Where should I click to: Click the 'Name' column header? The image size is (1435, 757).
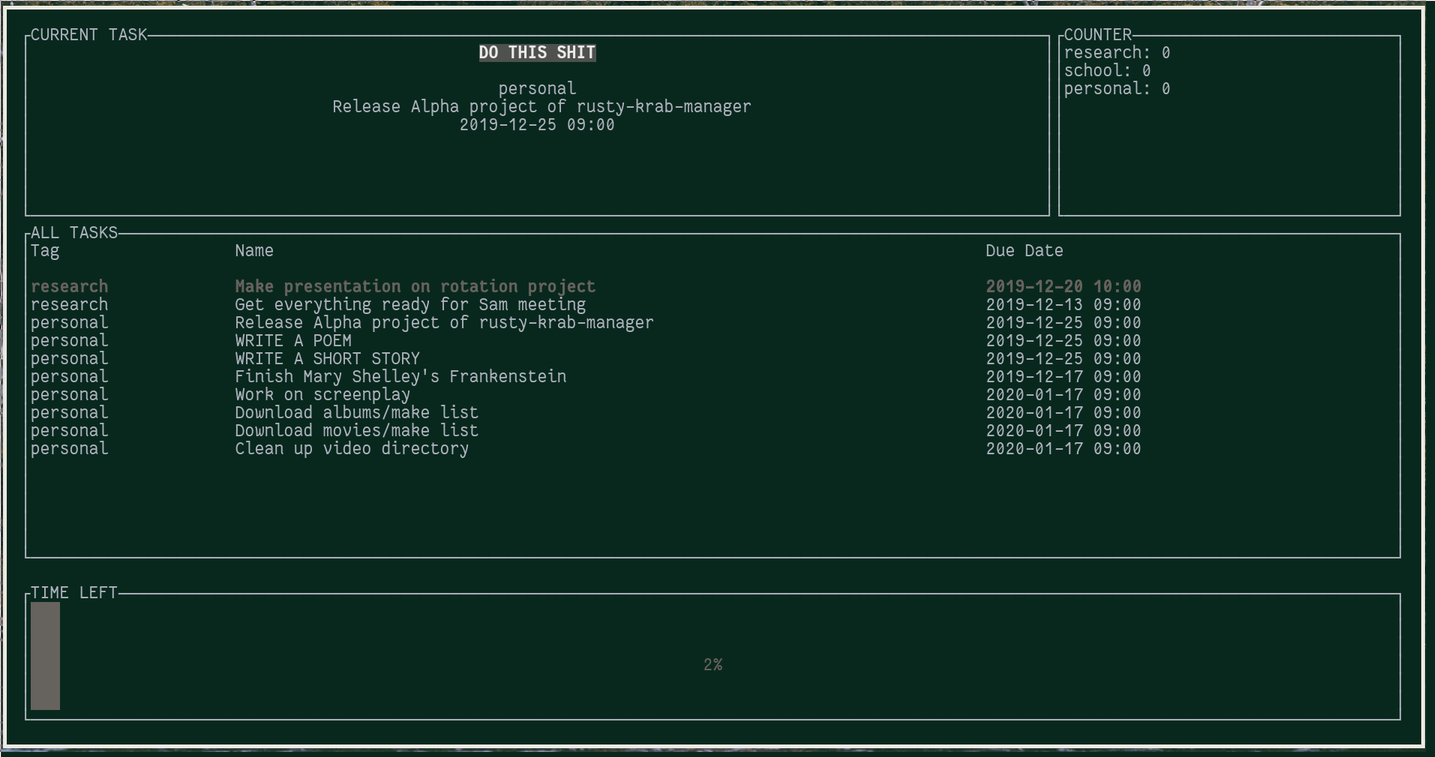tap(254, 251)
